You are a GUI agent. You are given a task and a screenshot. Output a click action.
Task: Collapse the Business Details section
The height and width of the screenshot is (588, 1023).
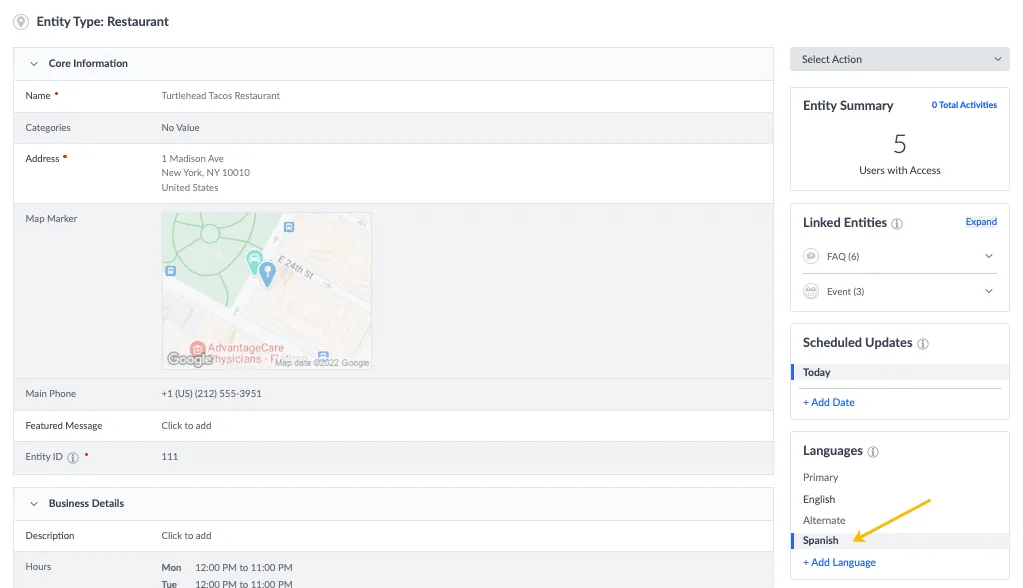coord(34,504)
